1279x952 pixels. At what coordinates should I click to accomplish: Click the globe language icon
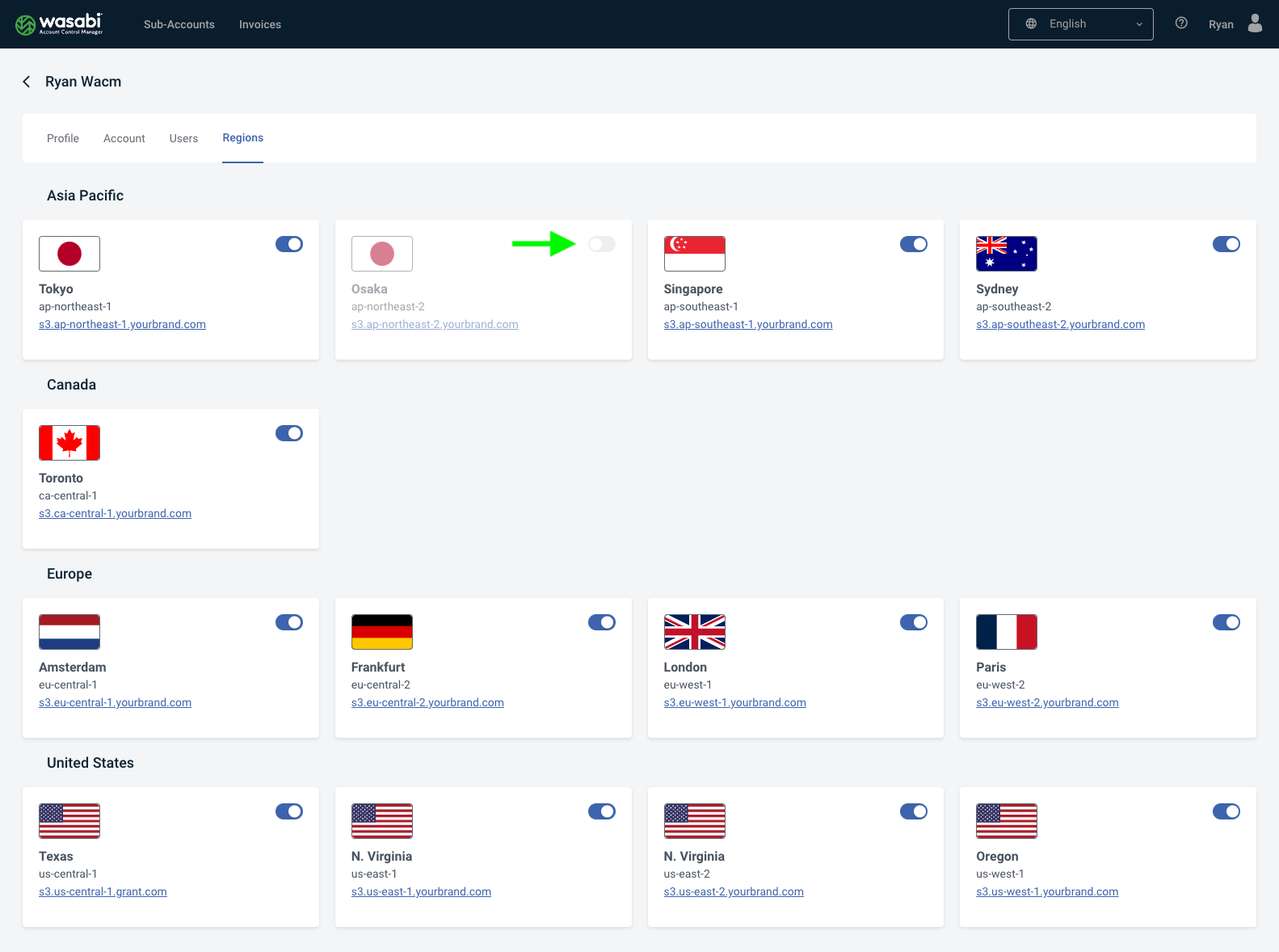point(1031,24)
